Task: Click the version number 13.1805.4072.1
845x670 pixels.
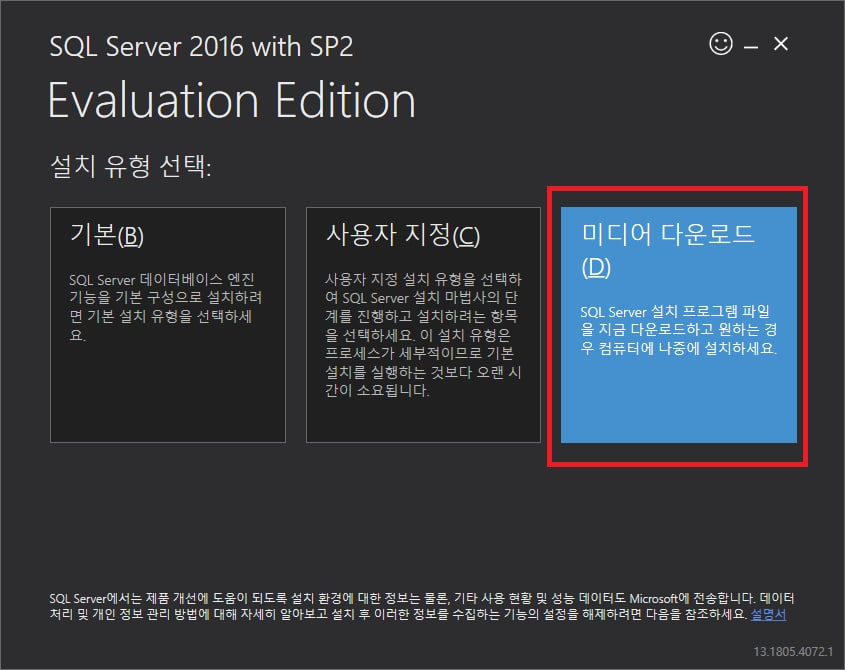Action: [x=793, y=652]
